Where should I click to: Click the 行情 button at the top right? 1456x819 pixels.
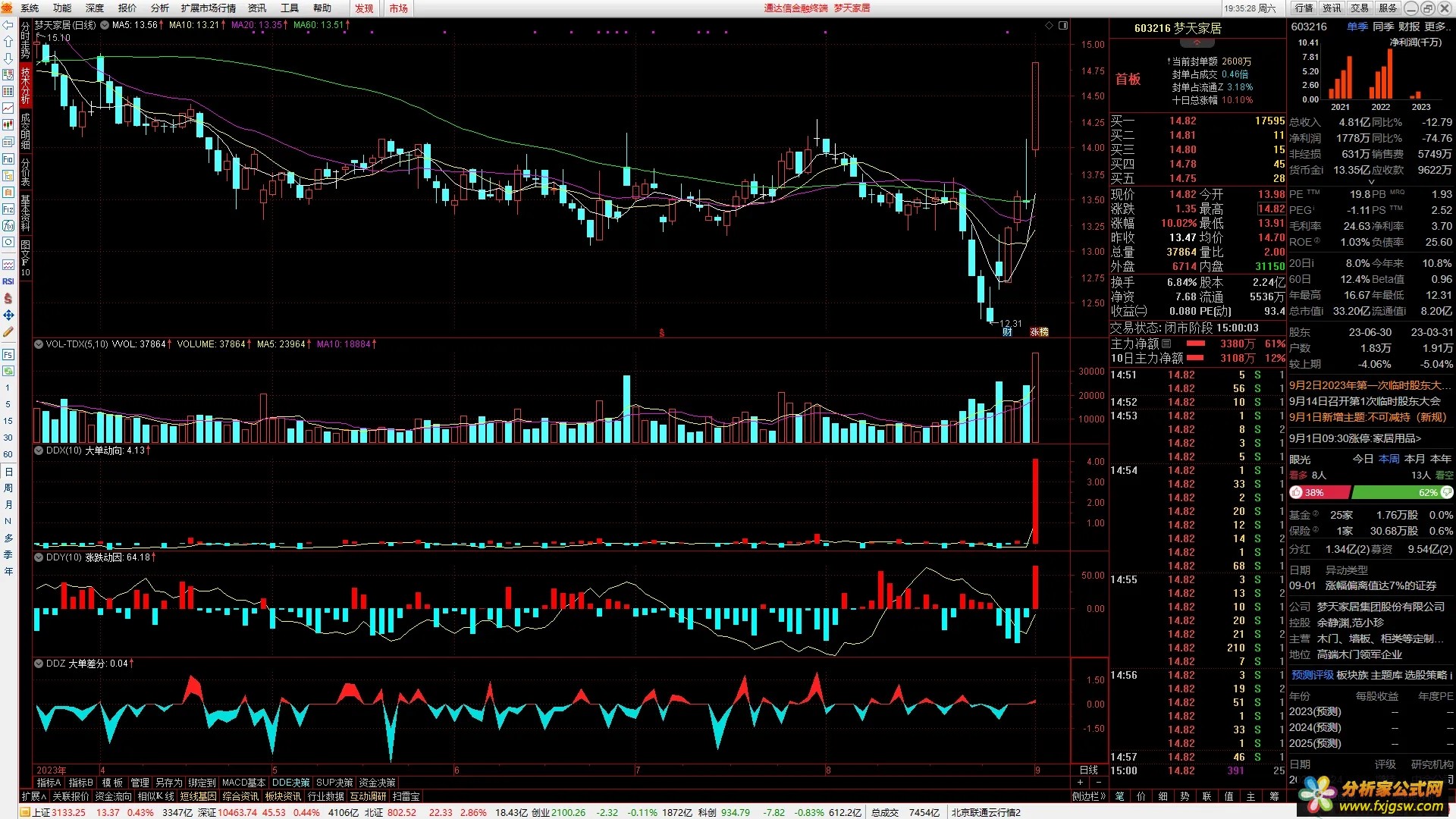click(1304, 8)
